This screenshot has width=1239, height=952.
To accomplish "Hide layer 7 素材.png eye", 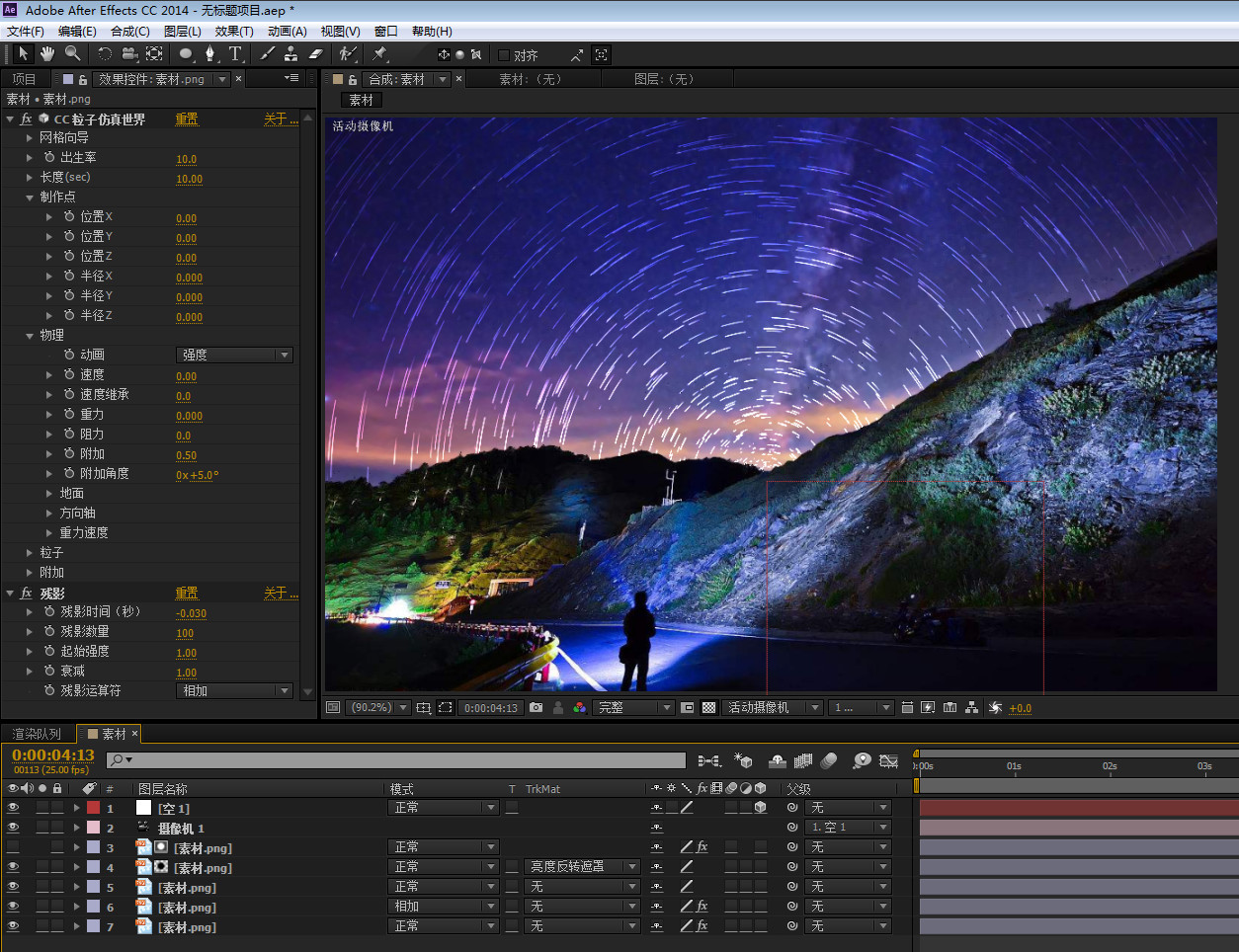I will click(13, 926).
